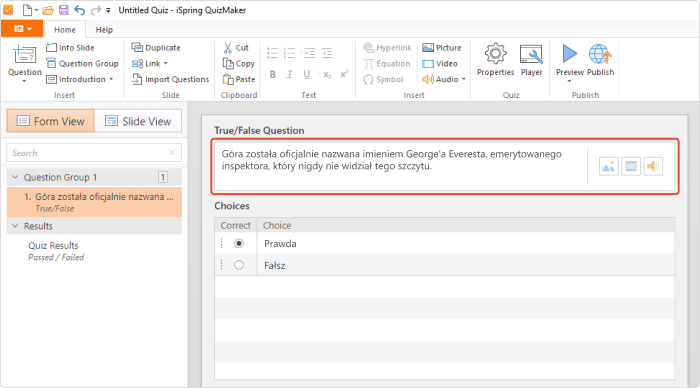Grab the drag handle of Prawda row
Screen dimensions: 700x388
click(221, 243)
